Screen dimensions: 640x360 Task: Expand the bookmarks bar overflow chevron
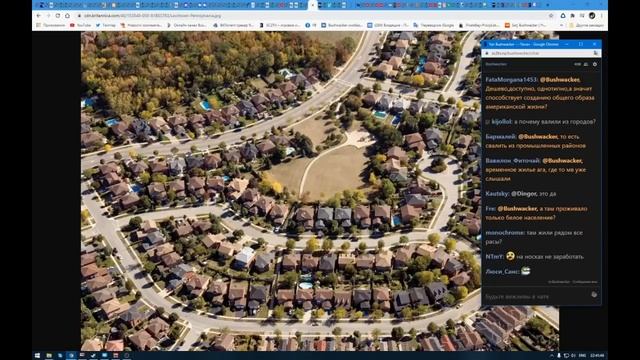point(562,25)
